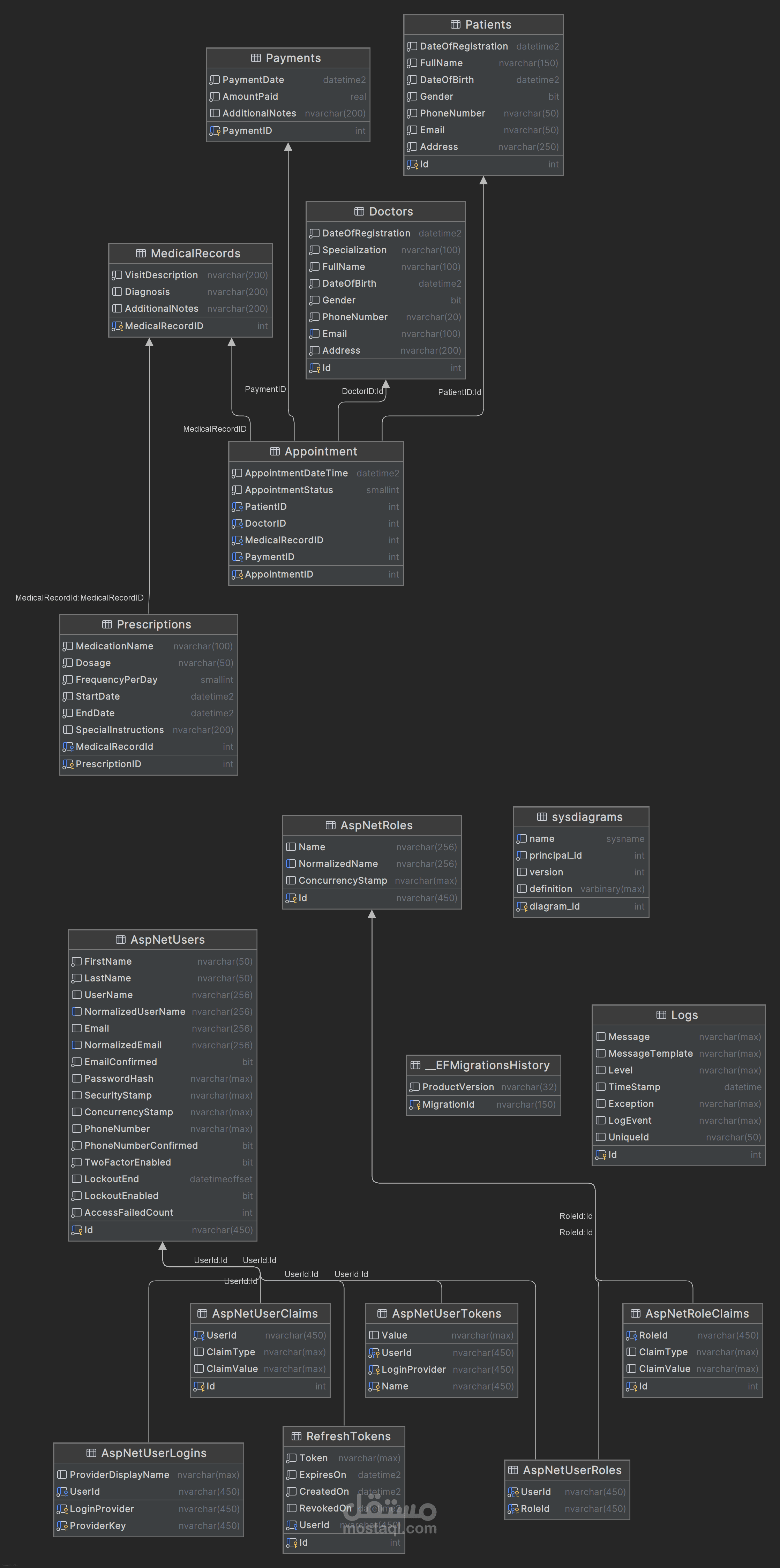Viewport: 780px width, 1568px height.
Task: Click the table icon next to Doctors header
Action: pos(359,211)
